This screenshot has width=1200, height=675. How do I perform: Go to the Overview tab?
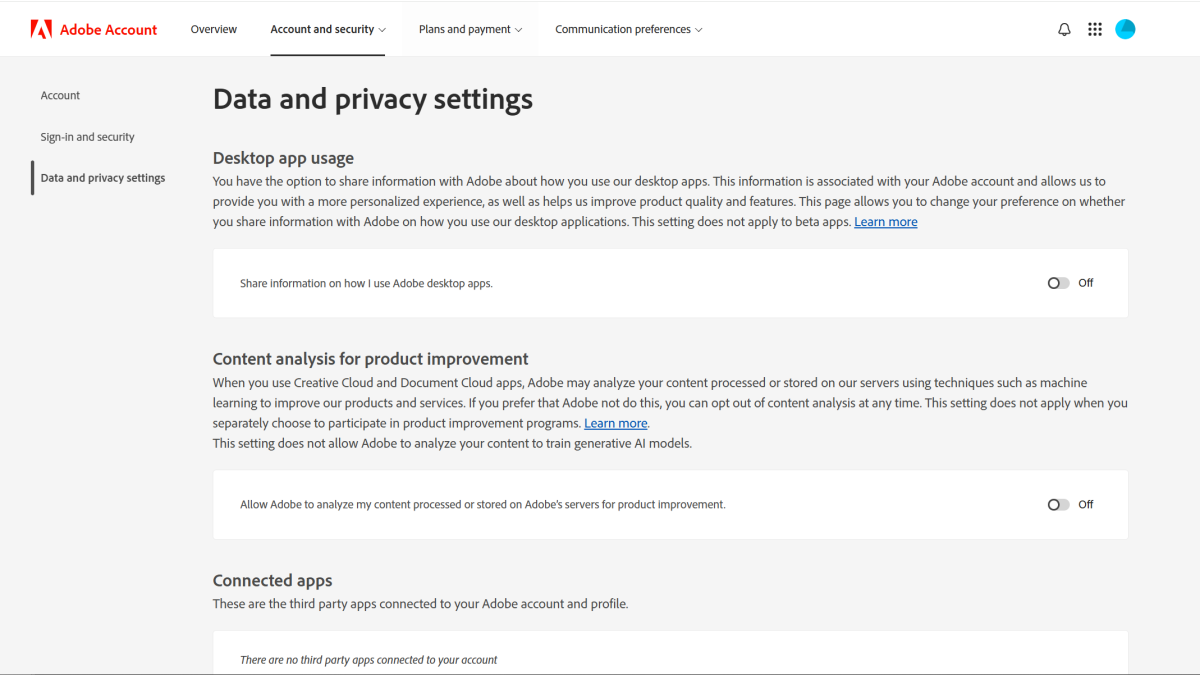pyautogui.click(x=214, y=30)
